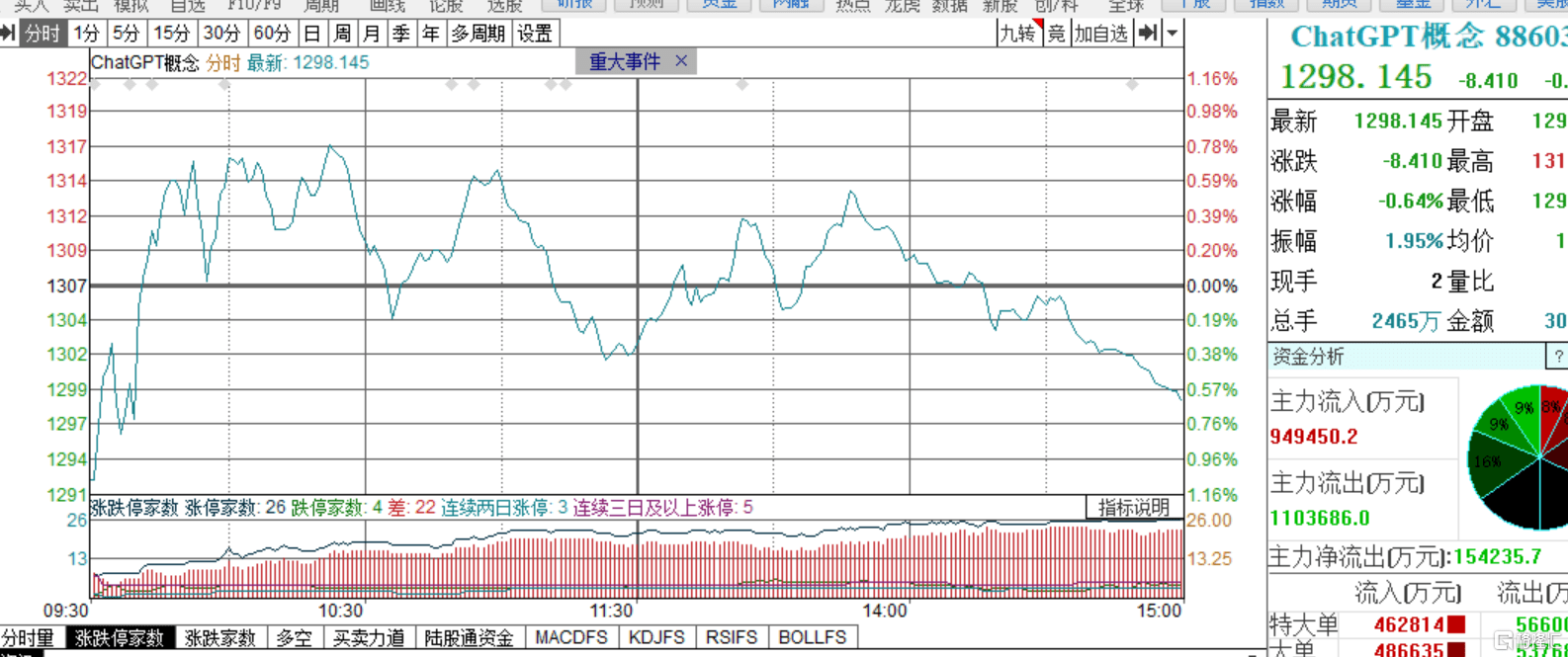Click the 14:00 time axis label
The image size is (1568, 657).
coord(885,611)
